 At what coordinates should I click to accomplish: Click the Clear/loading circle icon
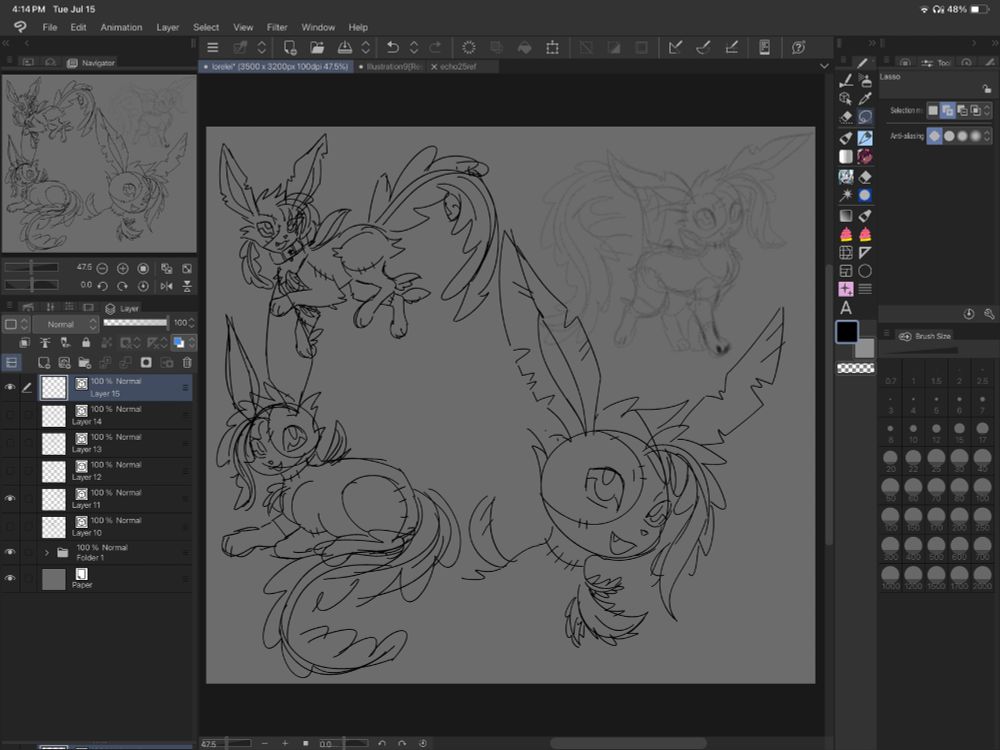point(469,48)
